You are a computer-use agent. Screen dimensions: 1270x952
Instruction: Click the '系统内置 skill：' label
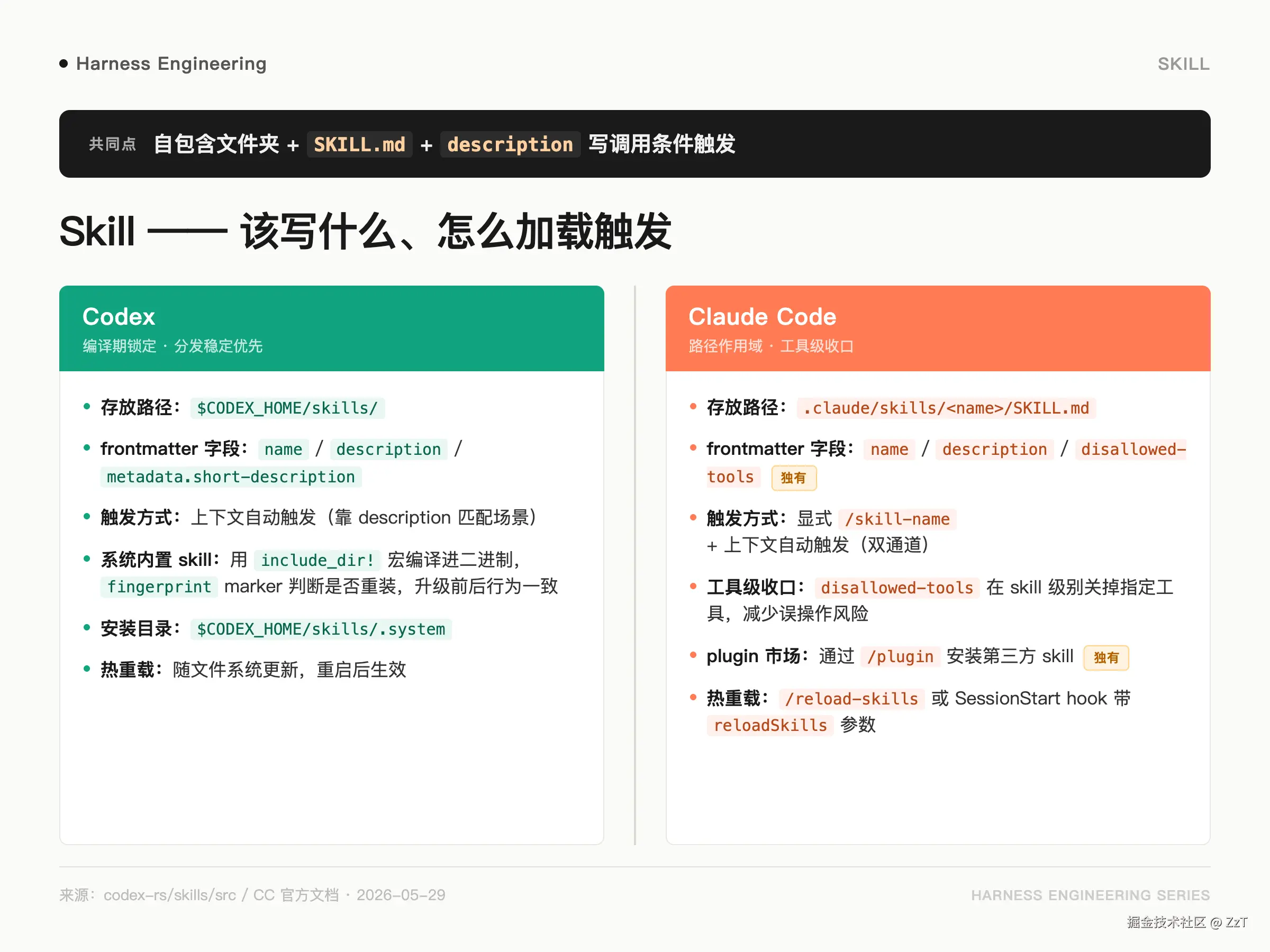tap(161, 560)
